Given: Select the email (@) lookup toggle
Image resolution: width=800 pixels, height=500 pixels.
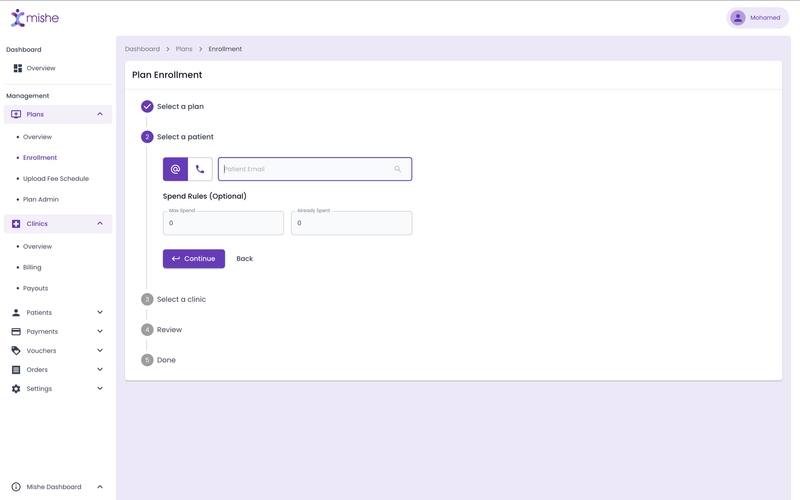Looking at the screenshot, I should click(175, 169).
